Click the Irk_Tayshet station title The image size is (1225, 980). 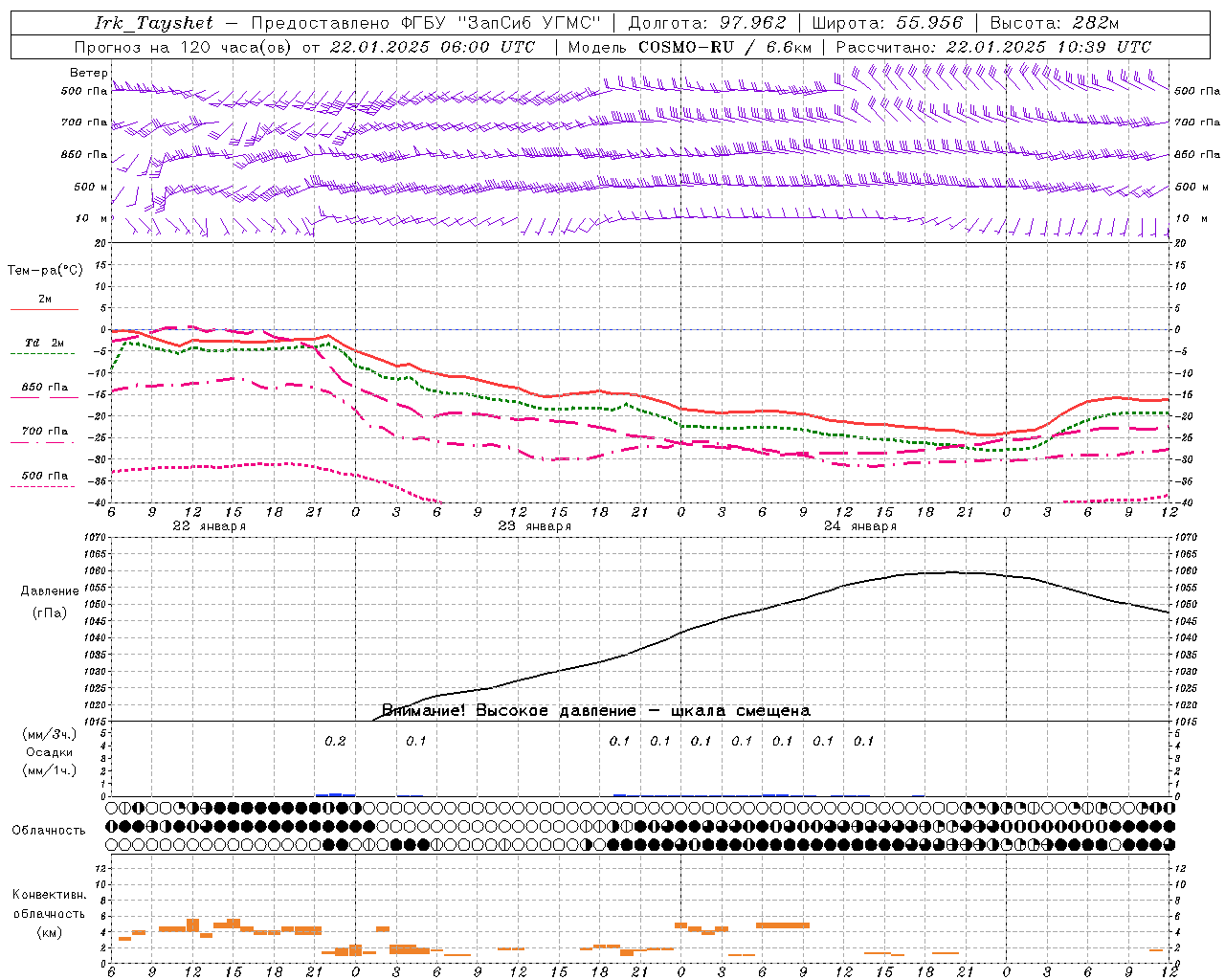click(x=154, y=23)
